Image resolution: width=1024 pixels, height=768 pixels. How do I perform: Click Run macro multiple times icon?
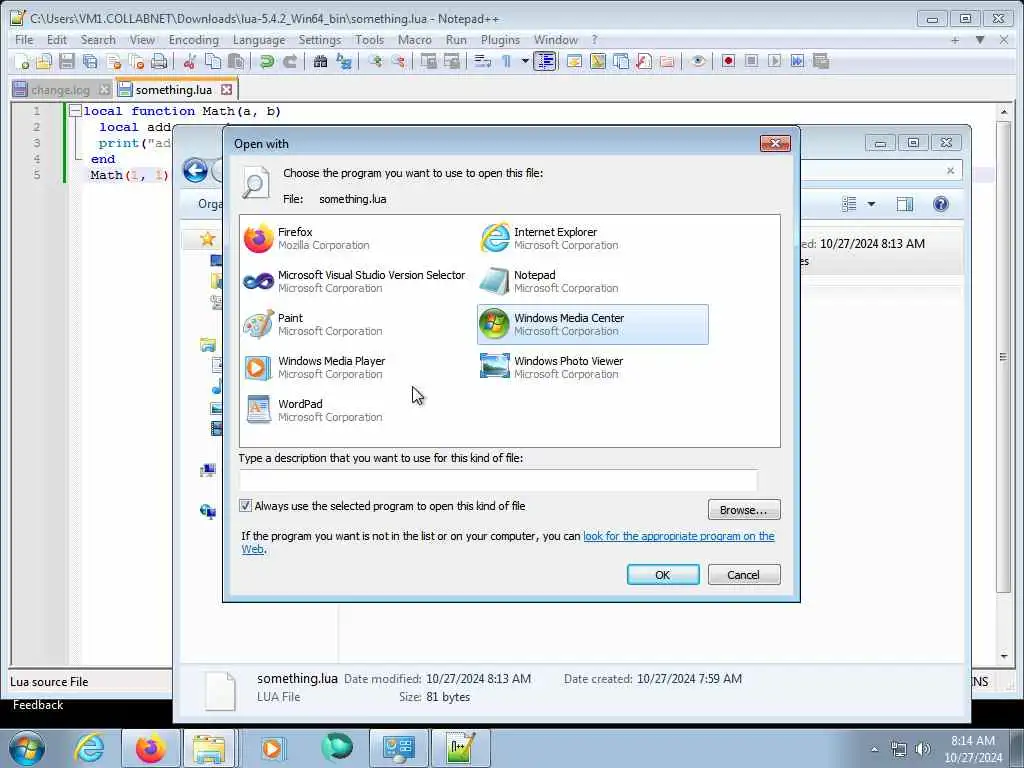tap(797, 61)
